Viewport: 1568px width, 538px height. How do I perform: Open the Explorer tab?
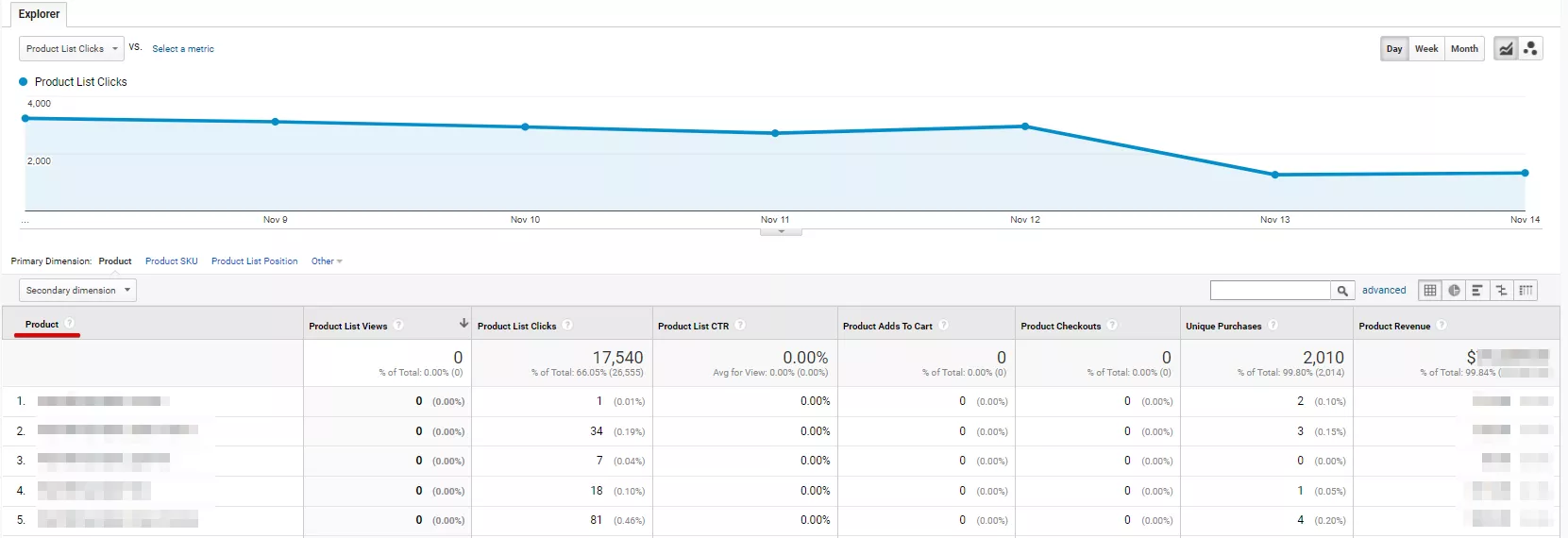click(x=39, y=14)
